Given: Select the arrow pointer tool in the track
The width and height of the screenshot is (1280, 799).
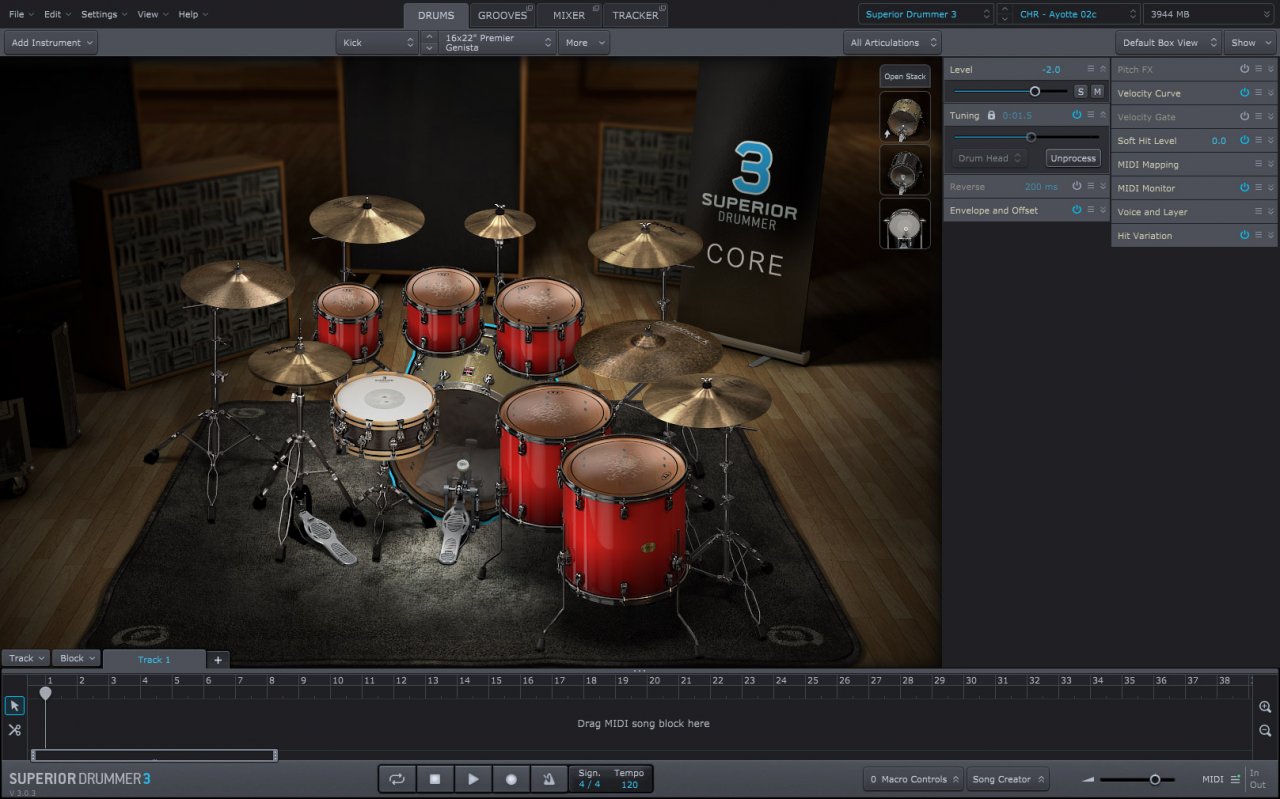Looking at the screenshot, I should [14, 705].
